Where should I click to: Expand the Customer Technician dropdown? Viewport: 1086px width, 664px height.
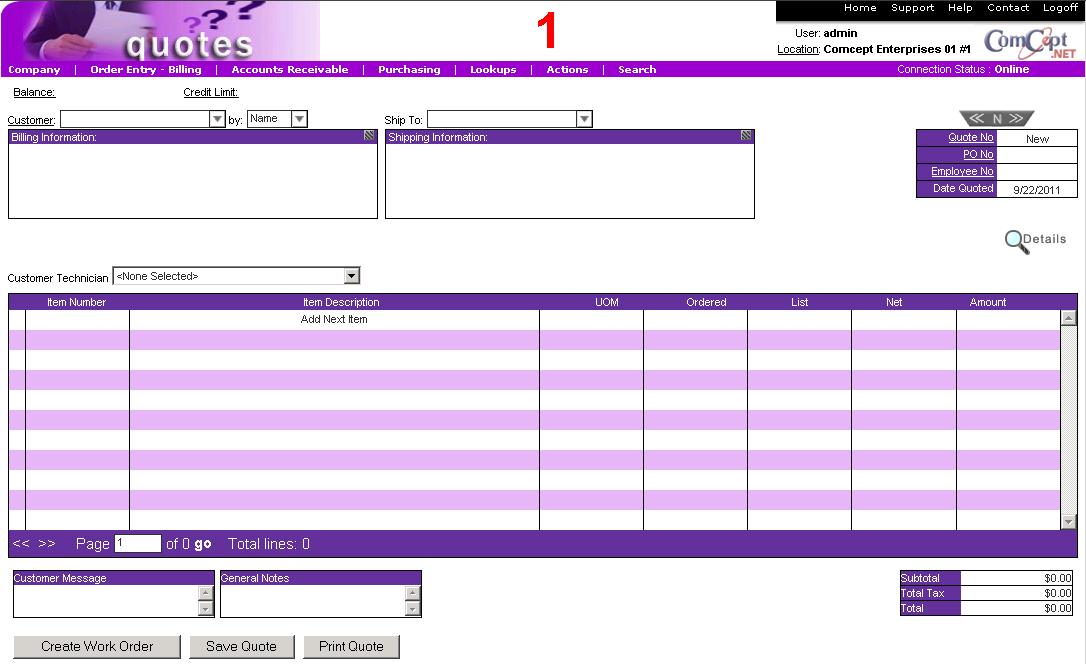351,276
